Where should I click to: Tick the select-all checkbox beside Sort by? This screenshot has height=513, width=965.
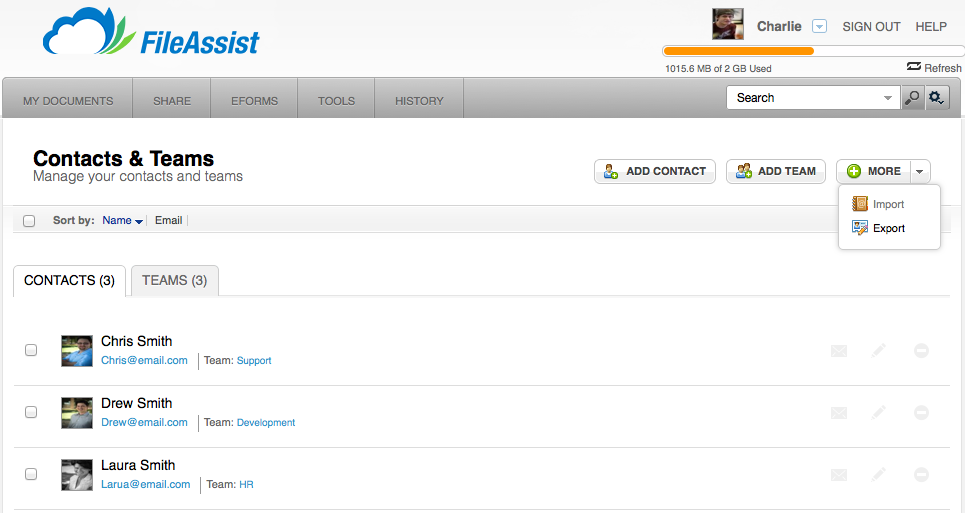coord(29,221)
